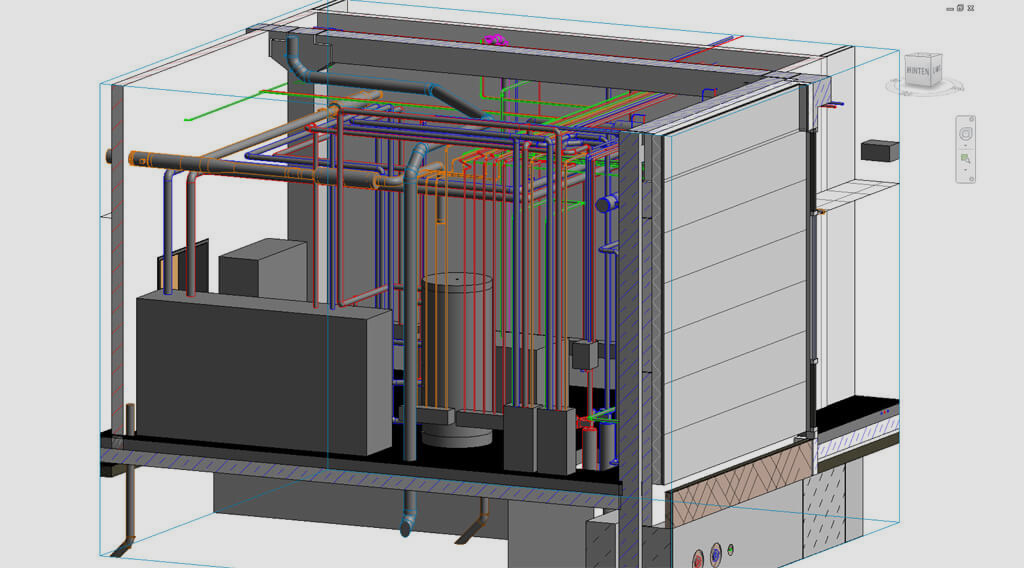Expand the zoom options dropdown arrow

[x=965, y=170]
